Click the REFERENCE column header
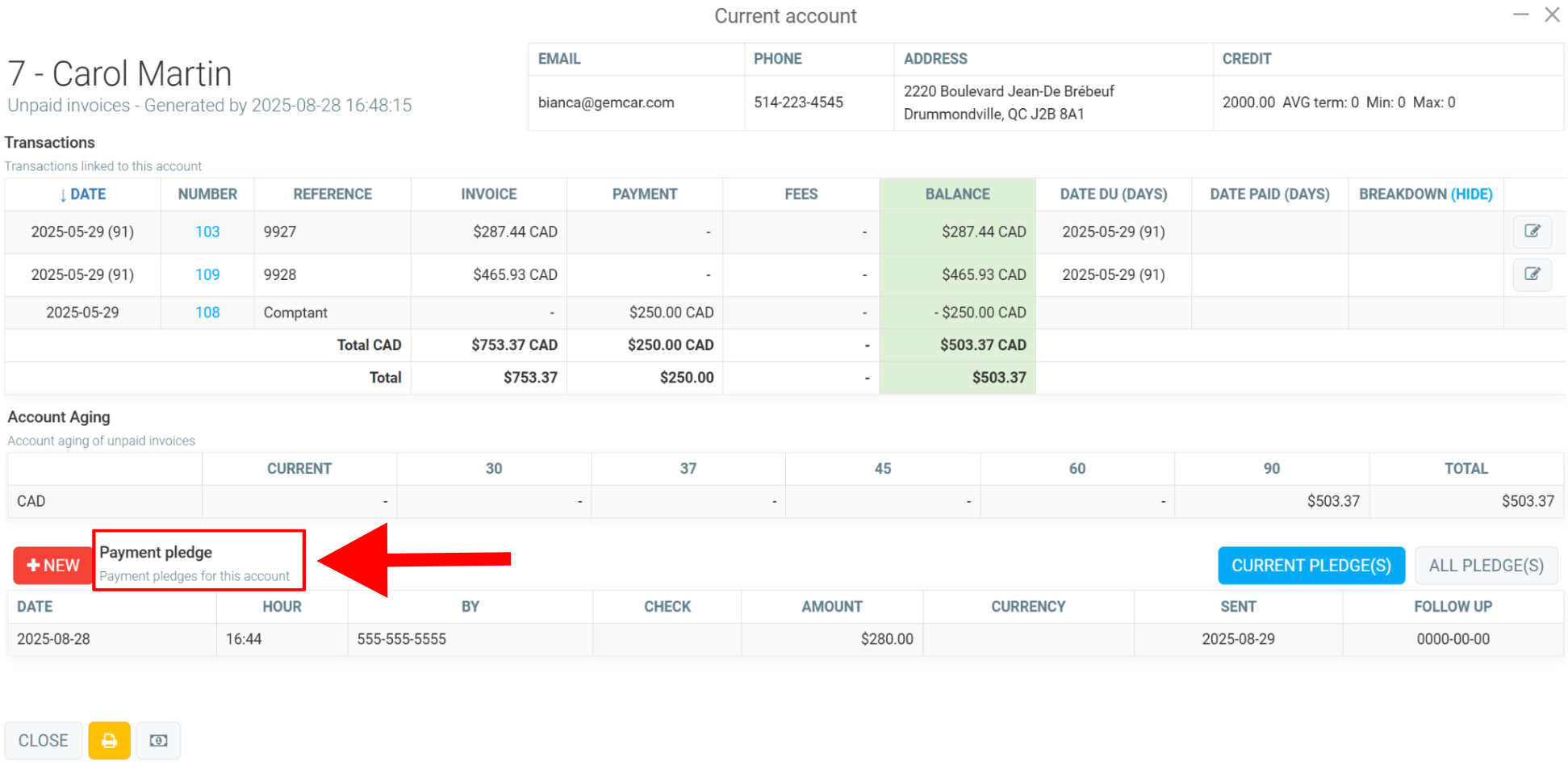Image resolution: width=1568 pixels, height=765 pixels. (x=332, y=194)
